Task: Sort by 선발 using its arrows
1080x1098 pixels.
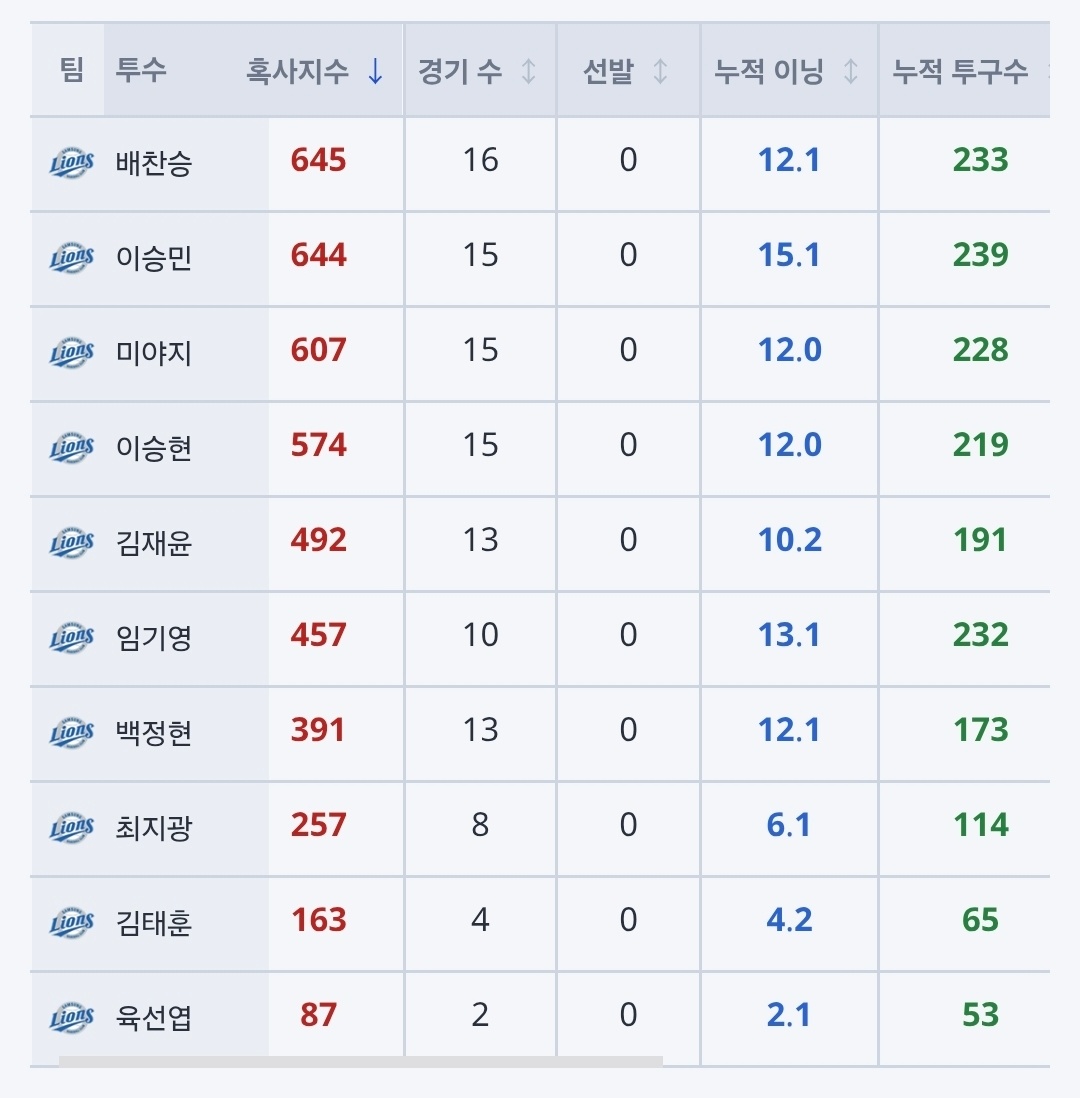Action: 660,71
